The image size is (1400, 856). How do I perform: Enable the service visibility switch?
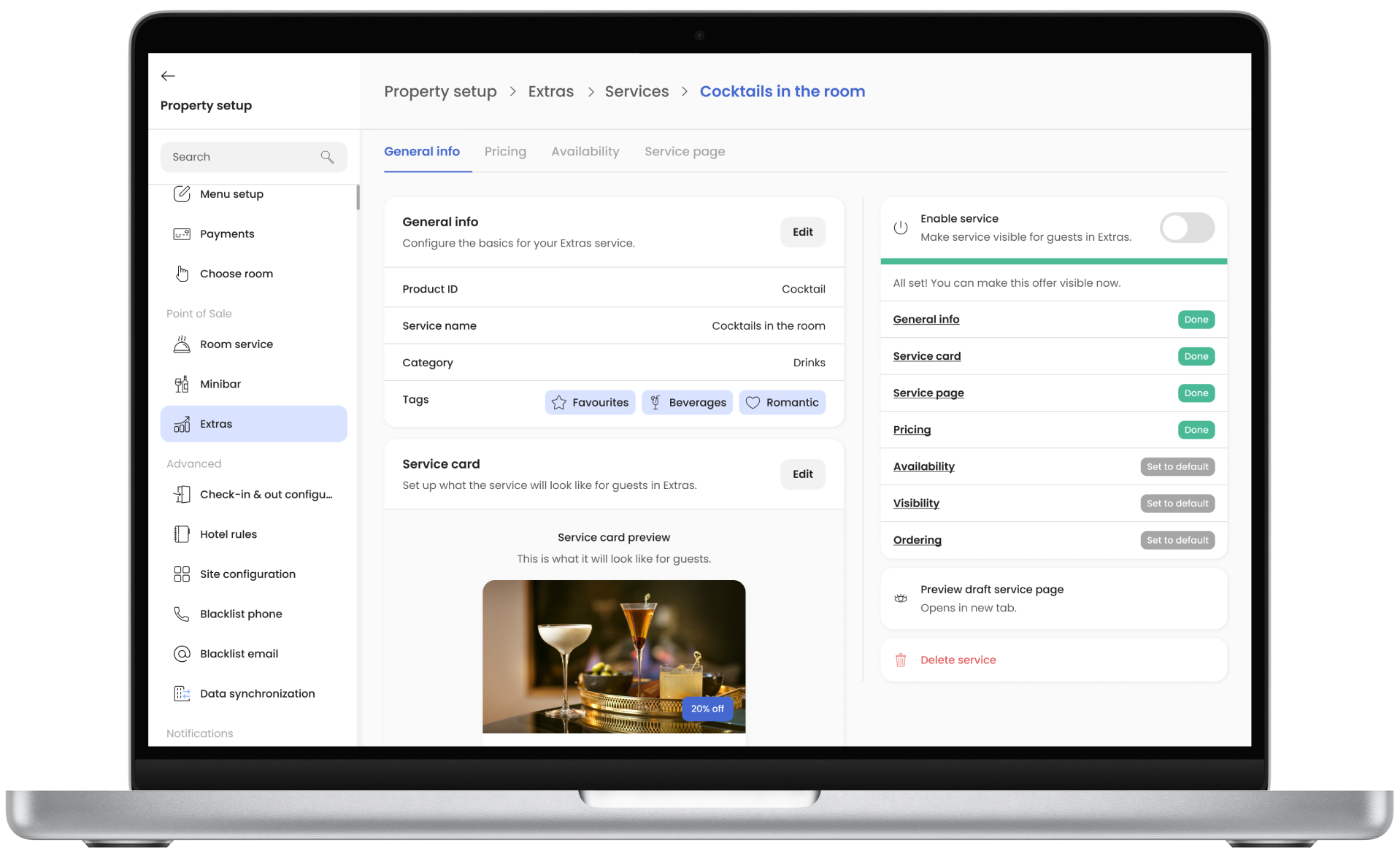[x=1187, y=228]
